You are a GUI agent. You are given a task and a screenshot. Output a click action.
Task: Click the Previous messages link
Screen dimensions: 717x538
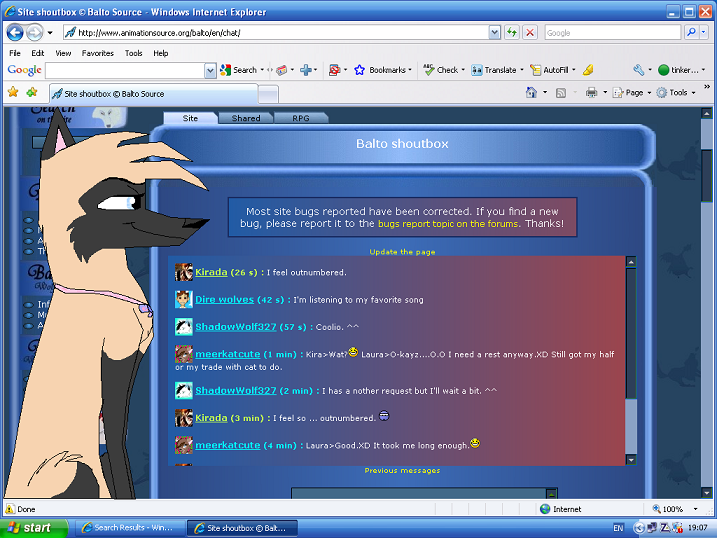coord(402,470)
